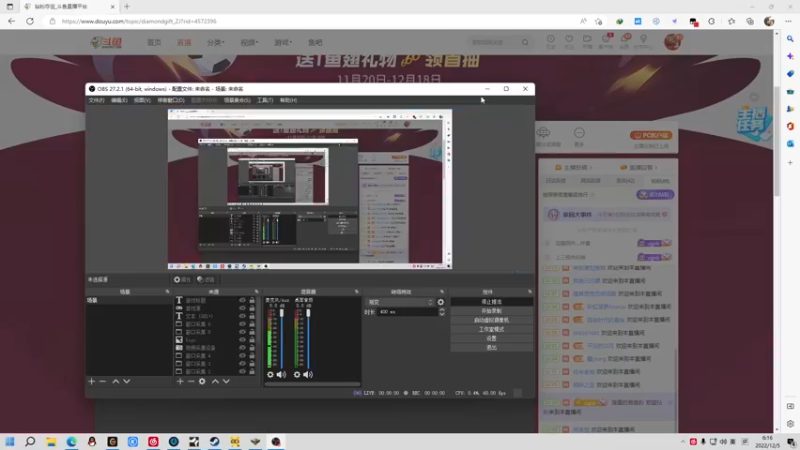
Task: Select 场景 item in Scenes list
Action: click(129, 301)
